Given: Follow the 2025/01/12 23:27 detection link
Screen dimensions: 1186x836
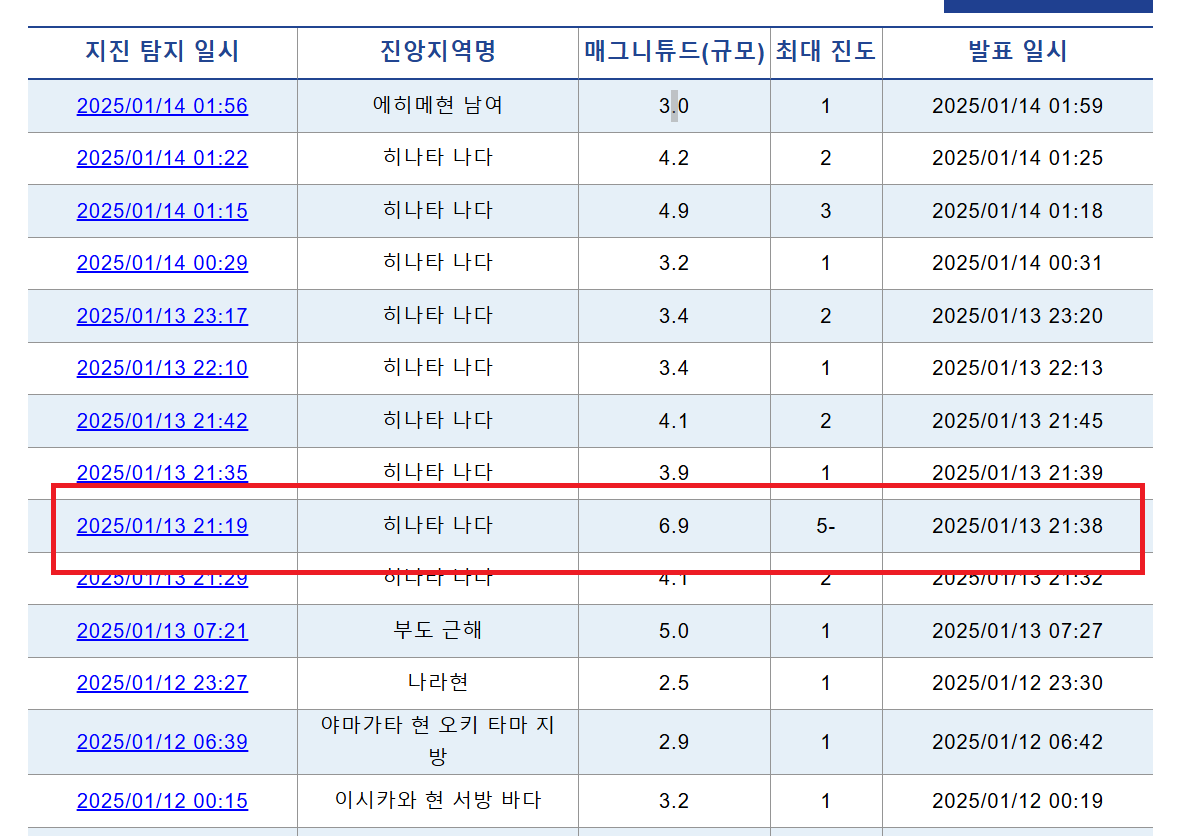Looking at the screenshot, I should pyautogui.click(x=162, y=683).
